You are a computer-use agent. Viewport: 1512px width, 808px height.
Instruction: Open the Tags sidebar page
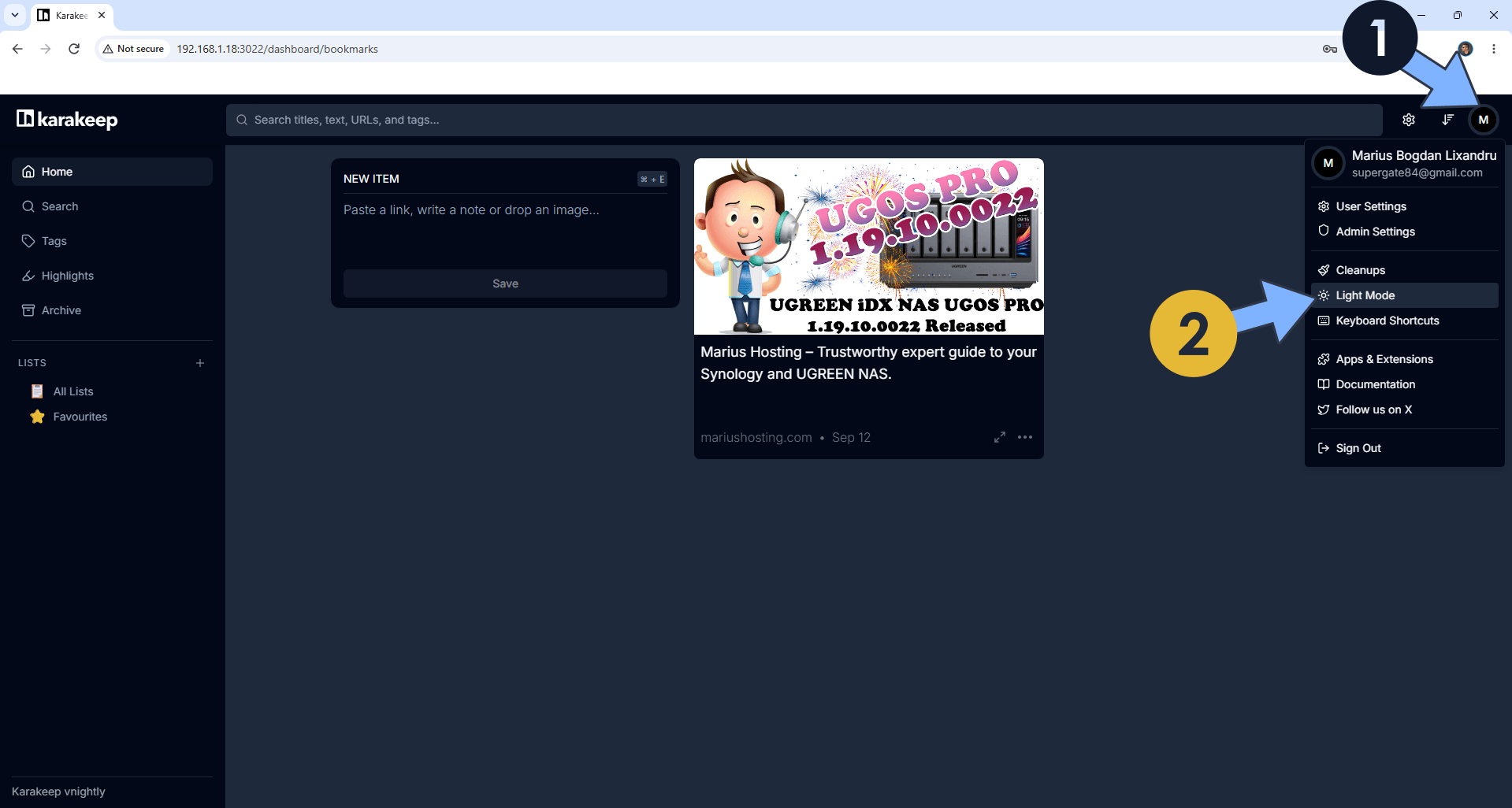click(x=112, y=241)
